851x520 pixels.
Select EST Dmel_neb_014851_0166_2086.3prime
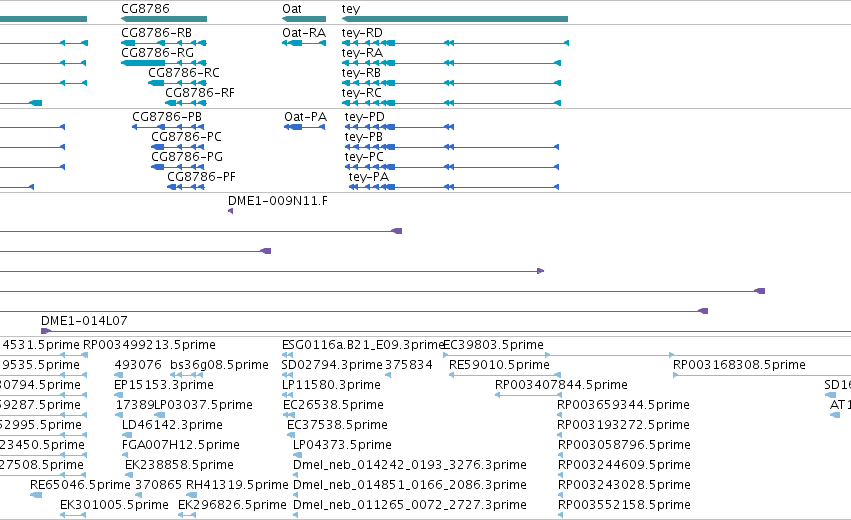pyautogui.click(x=296, y=495)
